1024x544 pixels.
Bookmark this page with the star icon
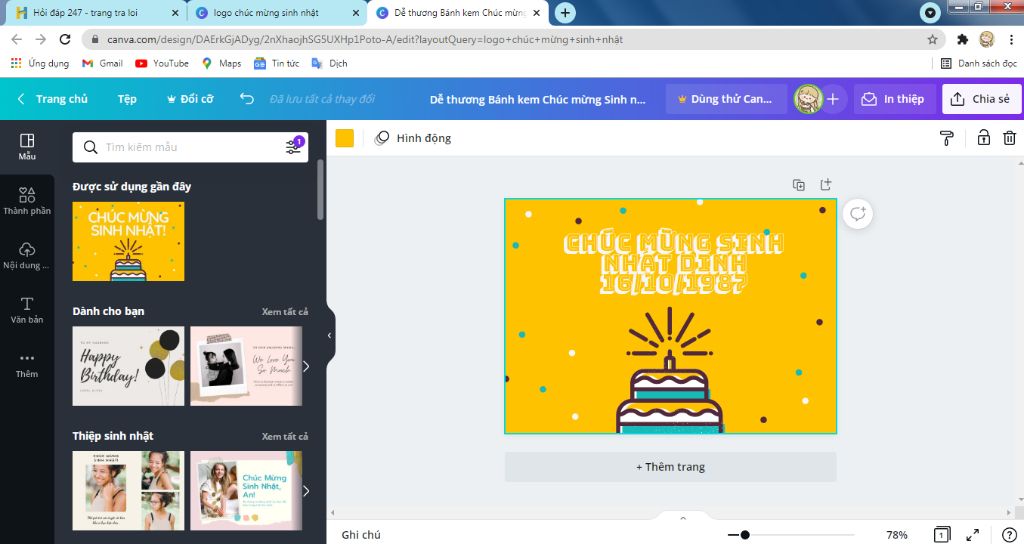click(x=932, y=39)
